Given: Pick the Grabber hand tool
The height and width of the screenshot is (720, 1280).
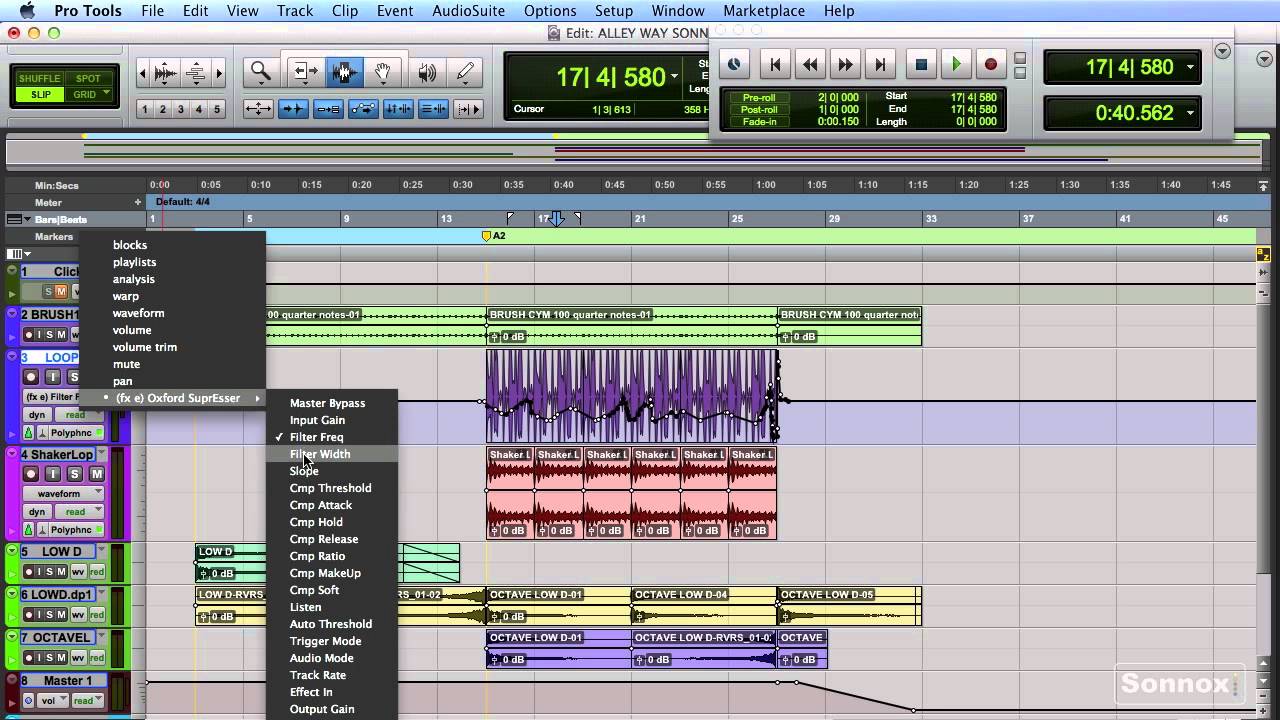Looking at the screenshot, I should click(383, 72).
